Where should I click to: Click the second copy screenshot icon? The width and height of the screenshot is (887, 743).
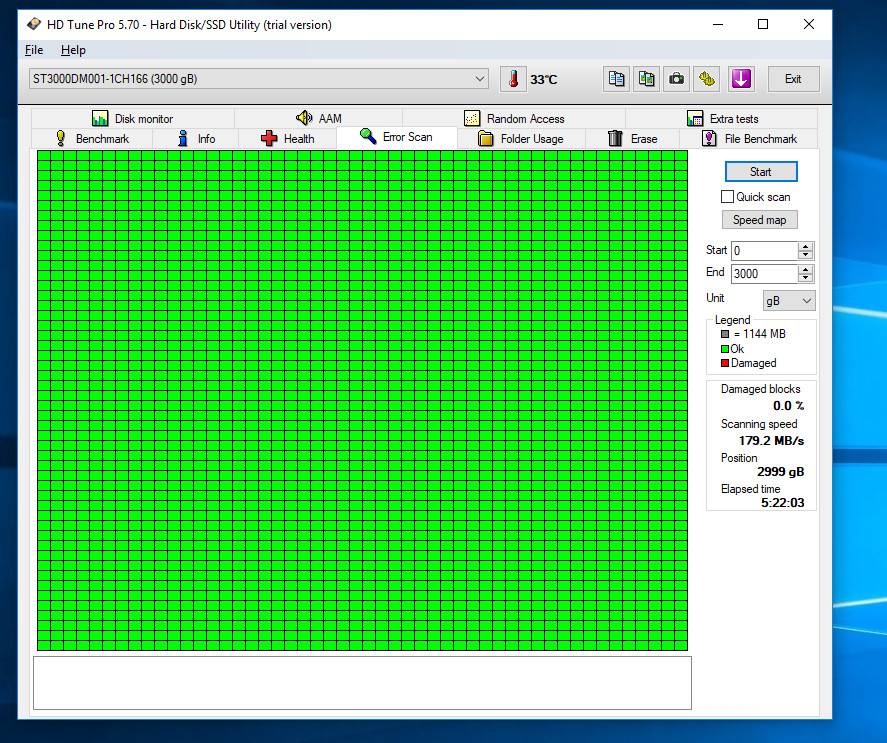(x=646, y=79)
